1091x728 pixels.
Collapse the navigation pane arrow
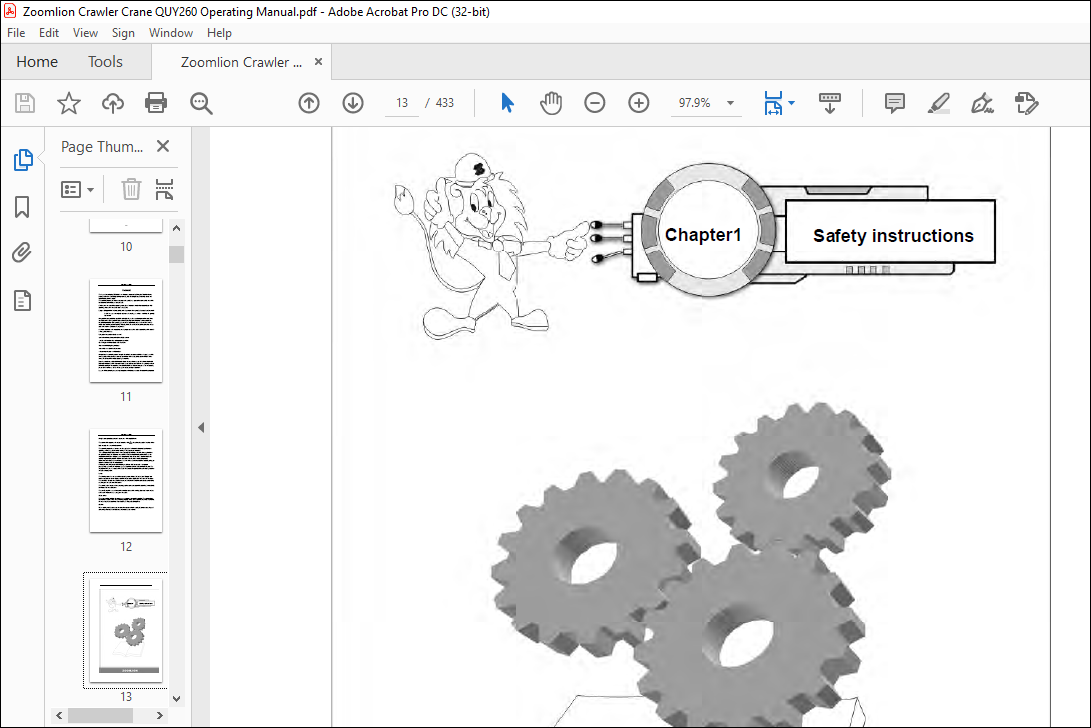click(x=201, y=427)
